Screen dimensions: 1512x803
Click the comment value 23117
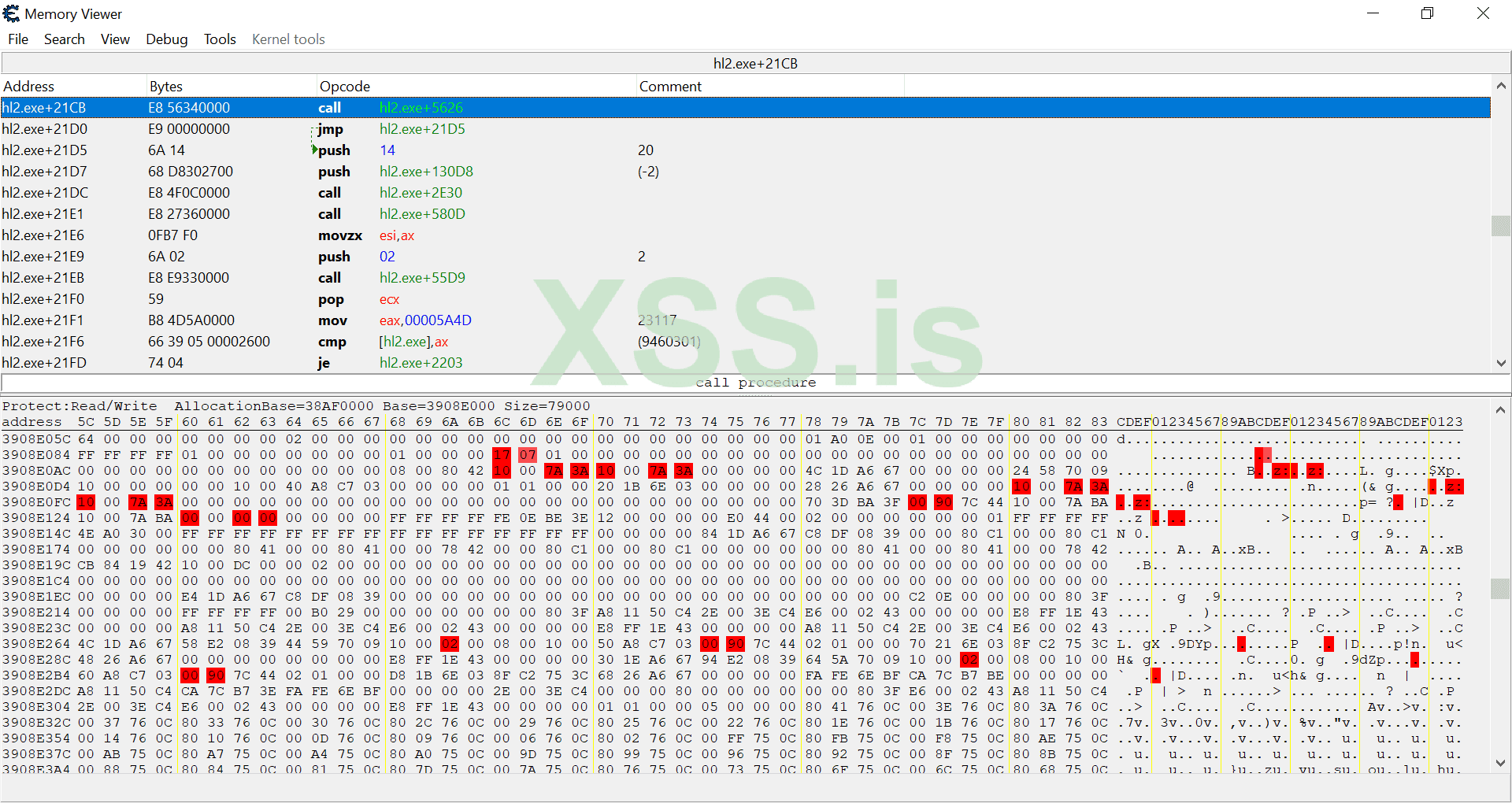[x=657, y=320]
